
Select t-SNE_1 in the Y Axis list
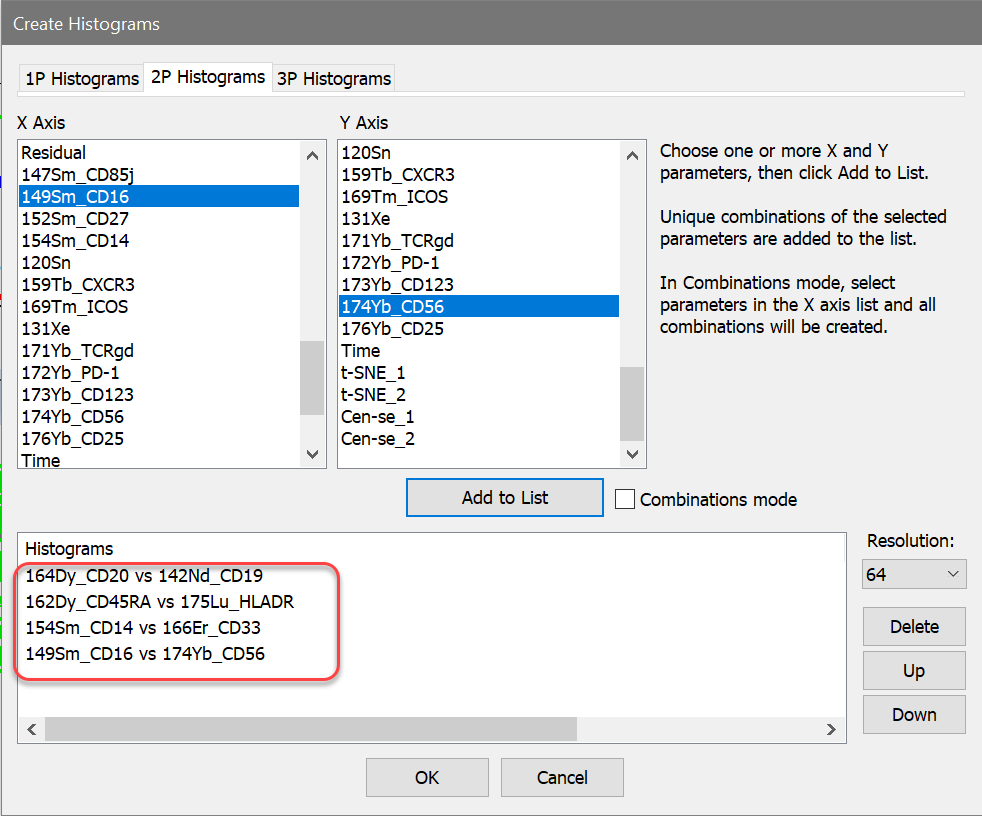[x=373, y=373]
